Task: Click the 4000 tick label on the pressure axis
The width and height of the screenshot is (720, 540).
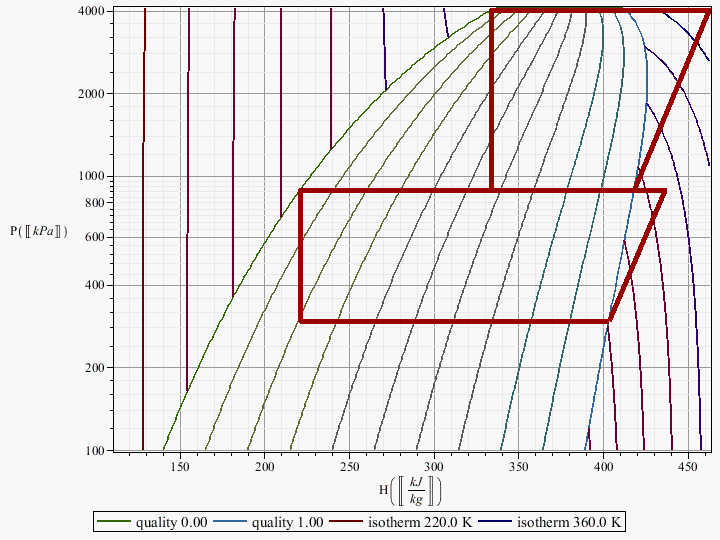Action: (92, 12)
